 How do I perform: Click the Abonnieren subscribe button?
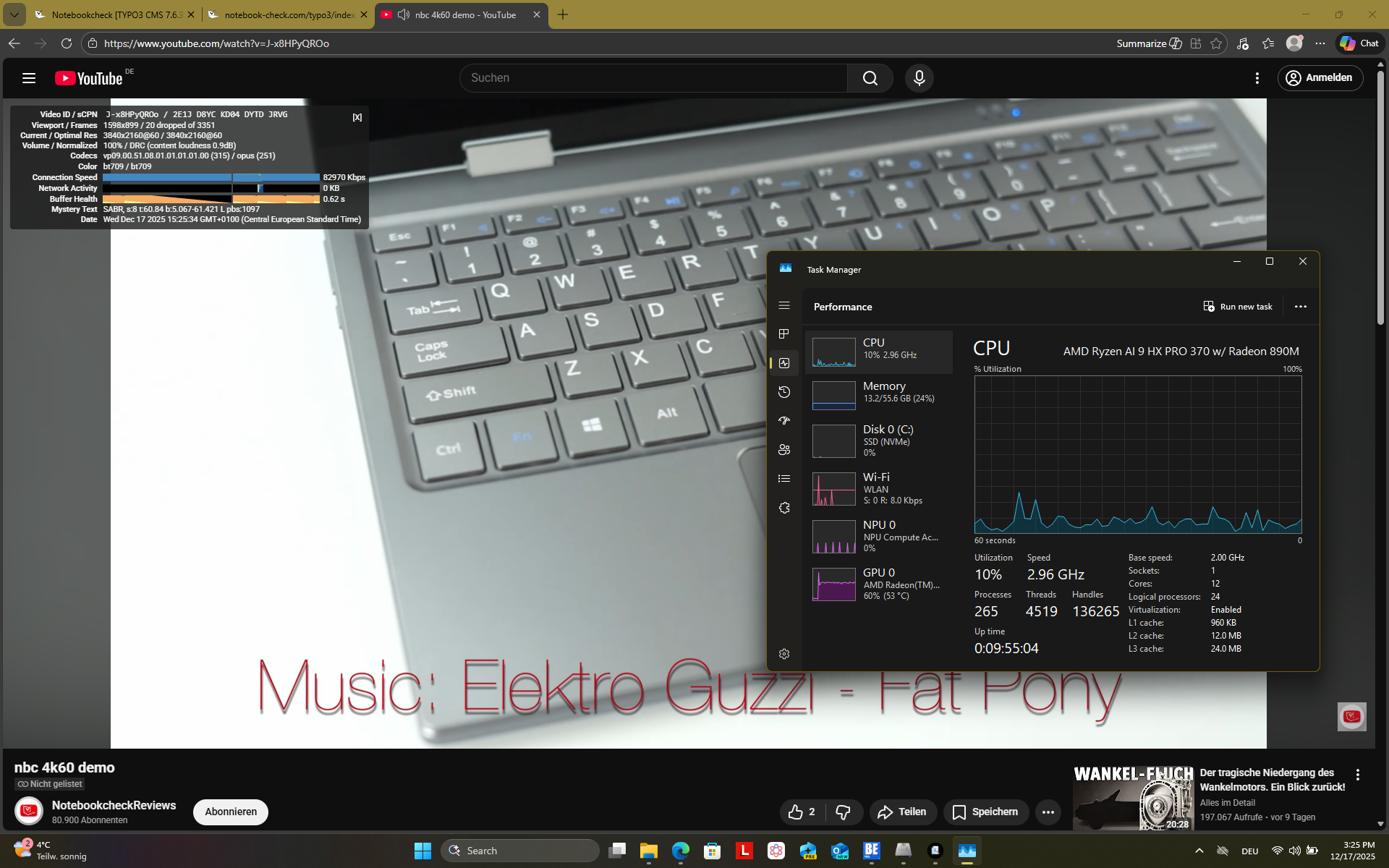[x=230, y=812]
